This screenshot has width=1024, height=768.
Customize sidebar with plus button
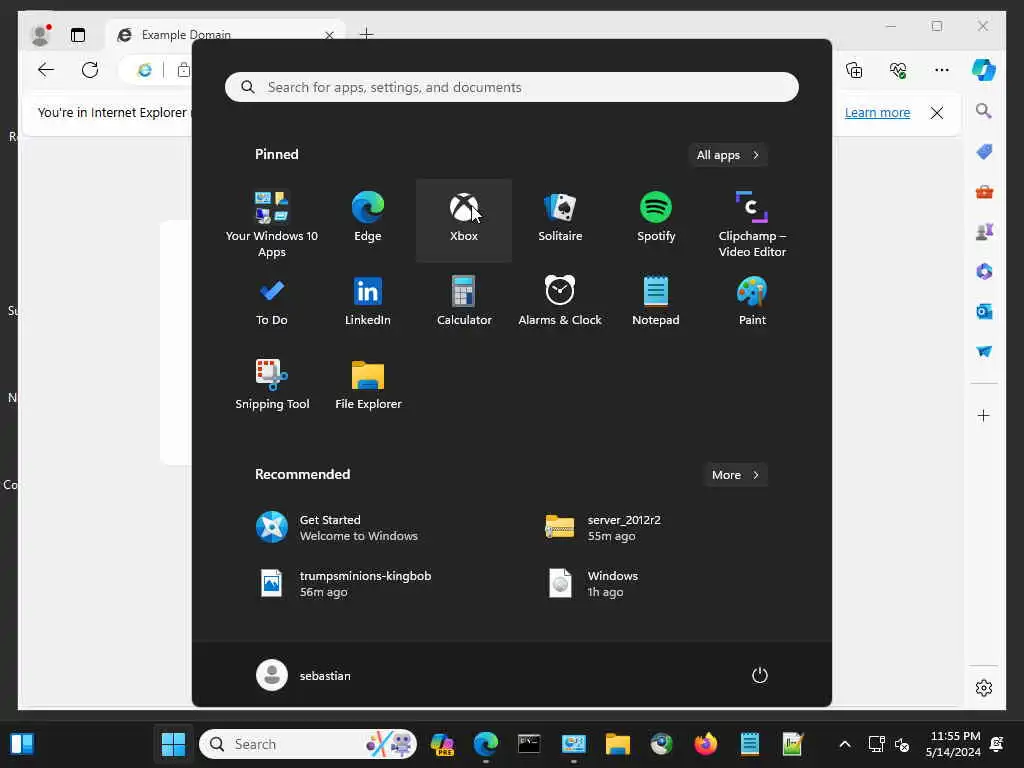pos(984,415)
